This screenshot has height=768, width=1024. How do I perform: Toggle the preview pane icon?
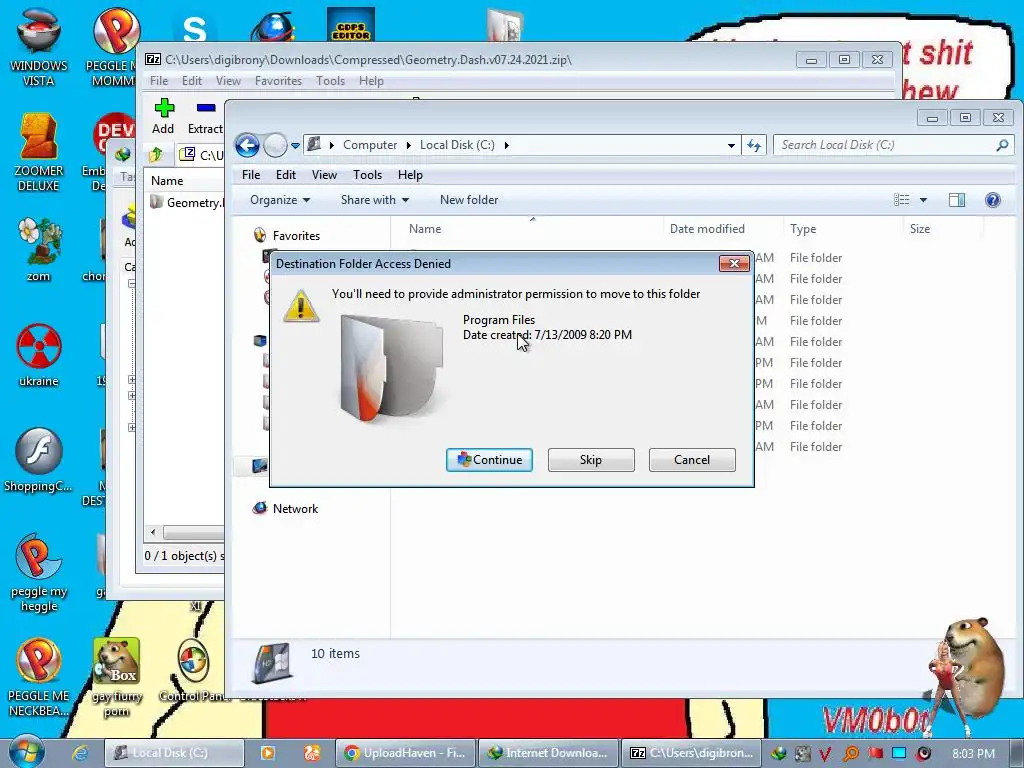pos(957,200)
